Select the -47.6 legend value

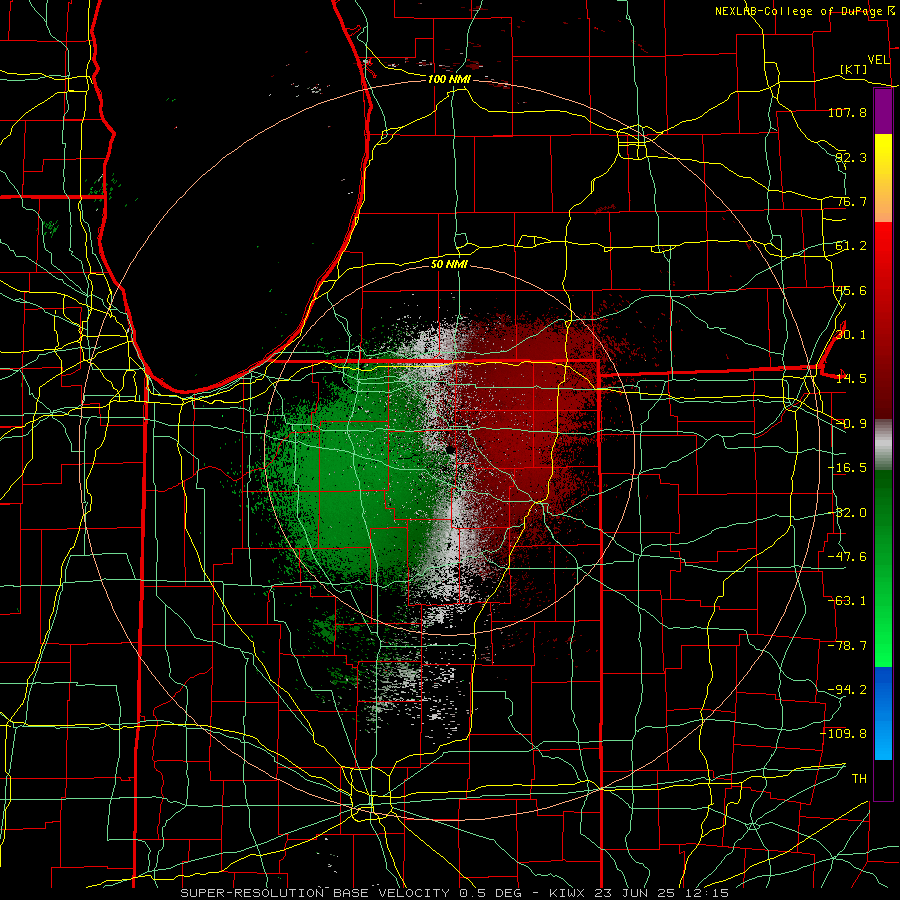coord(847,557)
